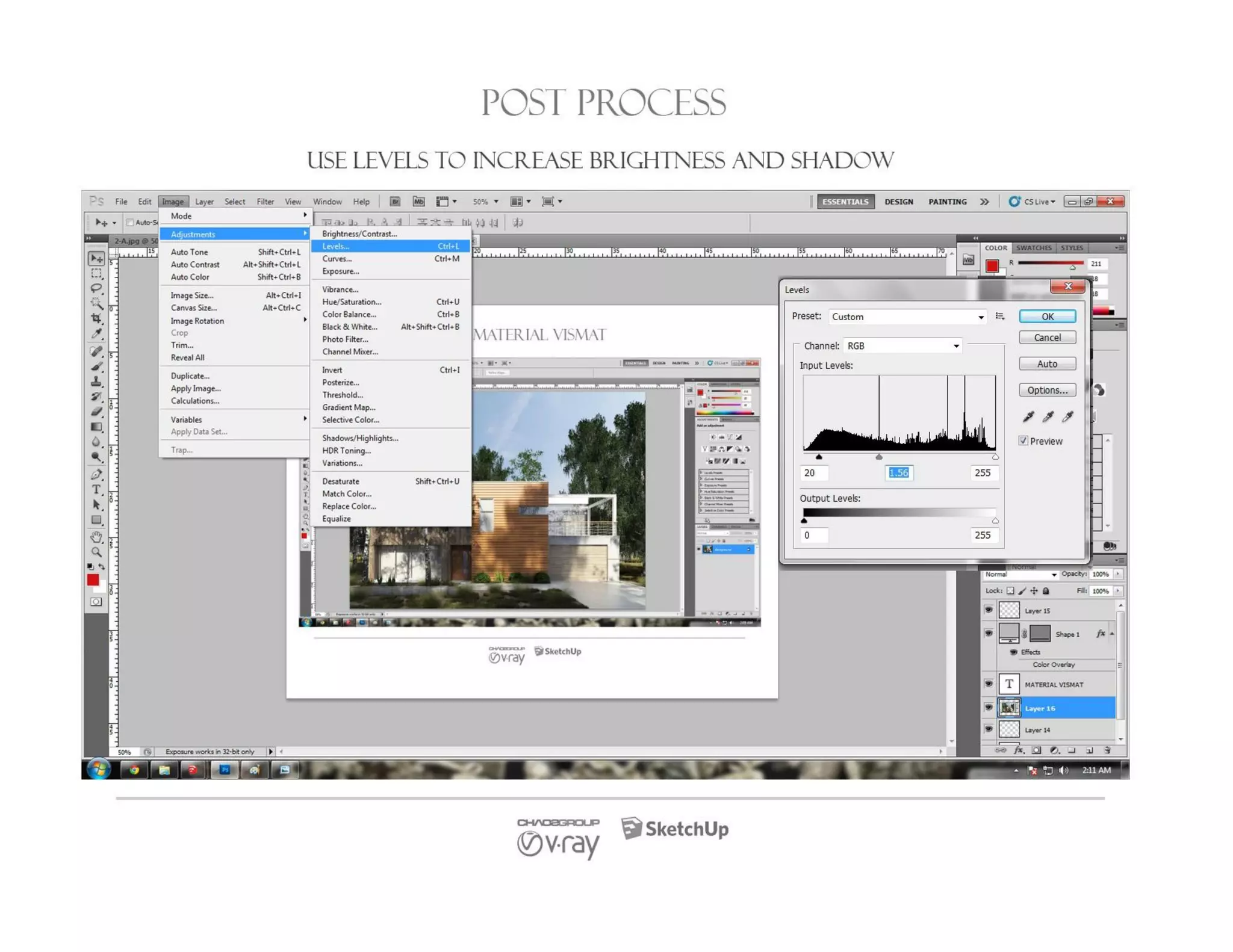
Task: Collapse the Shape 1 effects list
Action: 1112,634
